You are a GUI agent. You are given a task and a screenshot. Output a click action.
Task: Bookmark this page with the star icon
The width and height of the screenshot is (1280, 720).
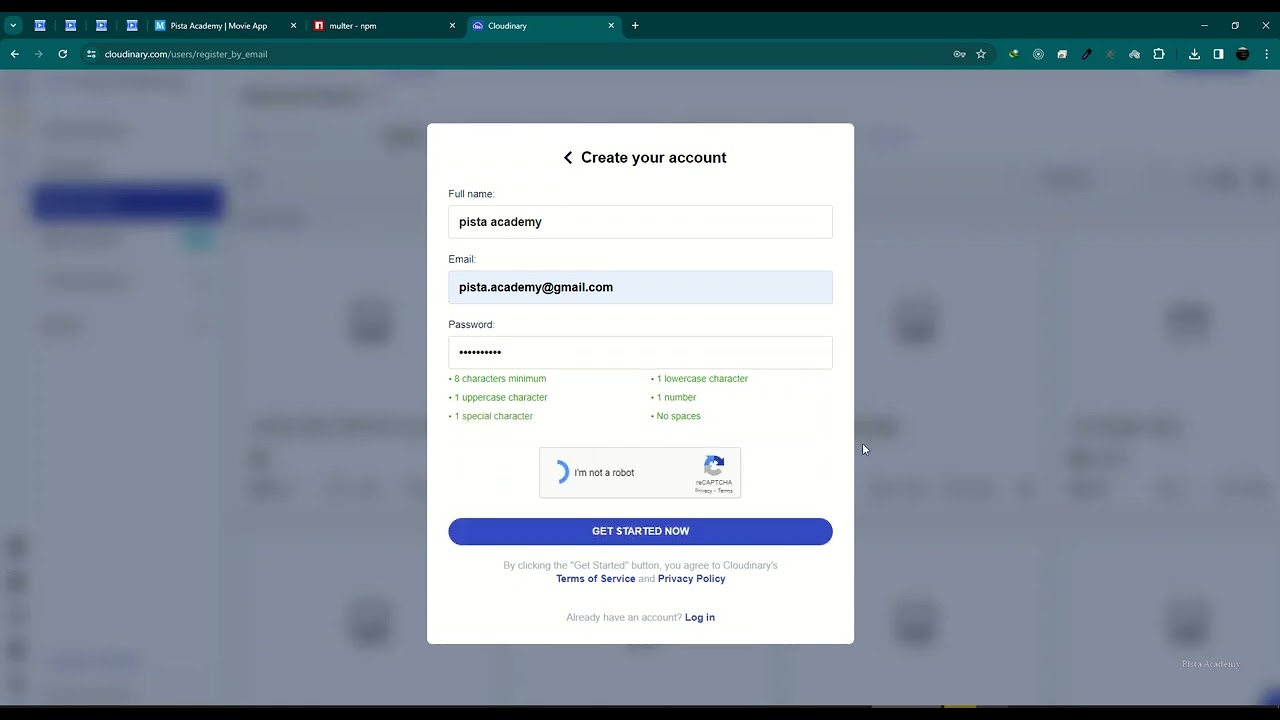coord(981,54)
